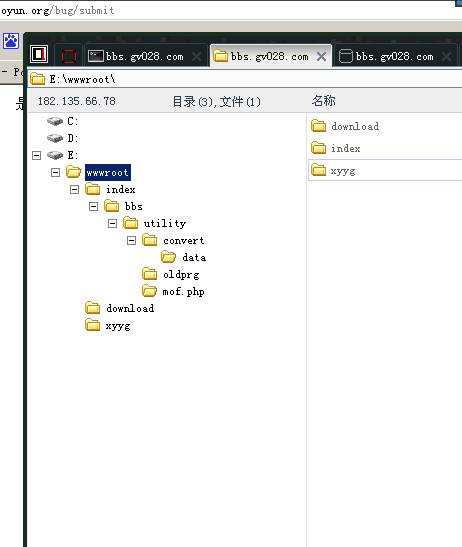Close the active file manager tab
This screenshot has width=462, height=547.
(x=321, y=57)
